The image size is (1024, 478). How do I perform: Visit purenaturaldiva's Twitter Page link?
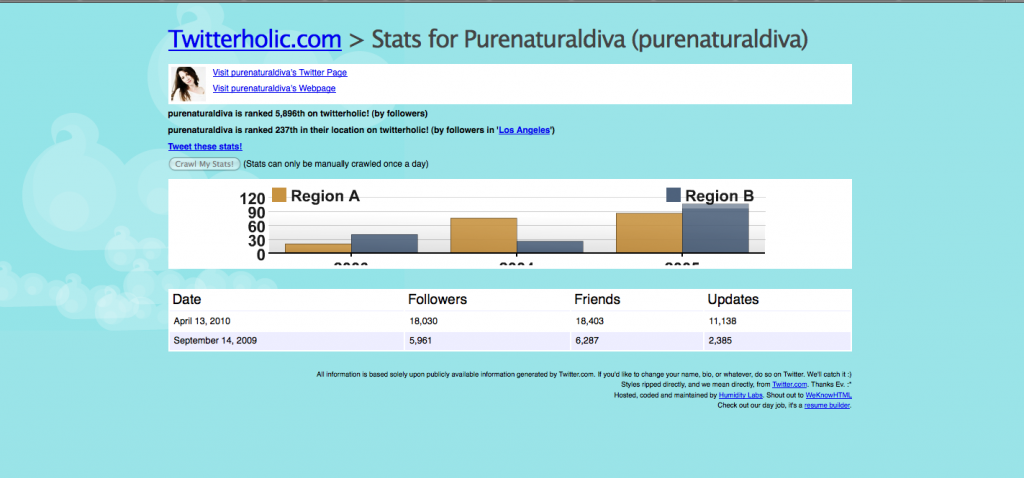tap(280, 72)
